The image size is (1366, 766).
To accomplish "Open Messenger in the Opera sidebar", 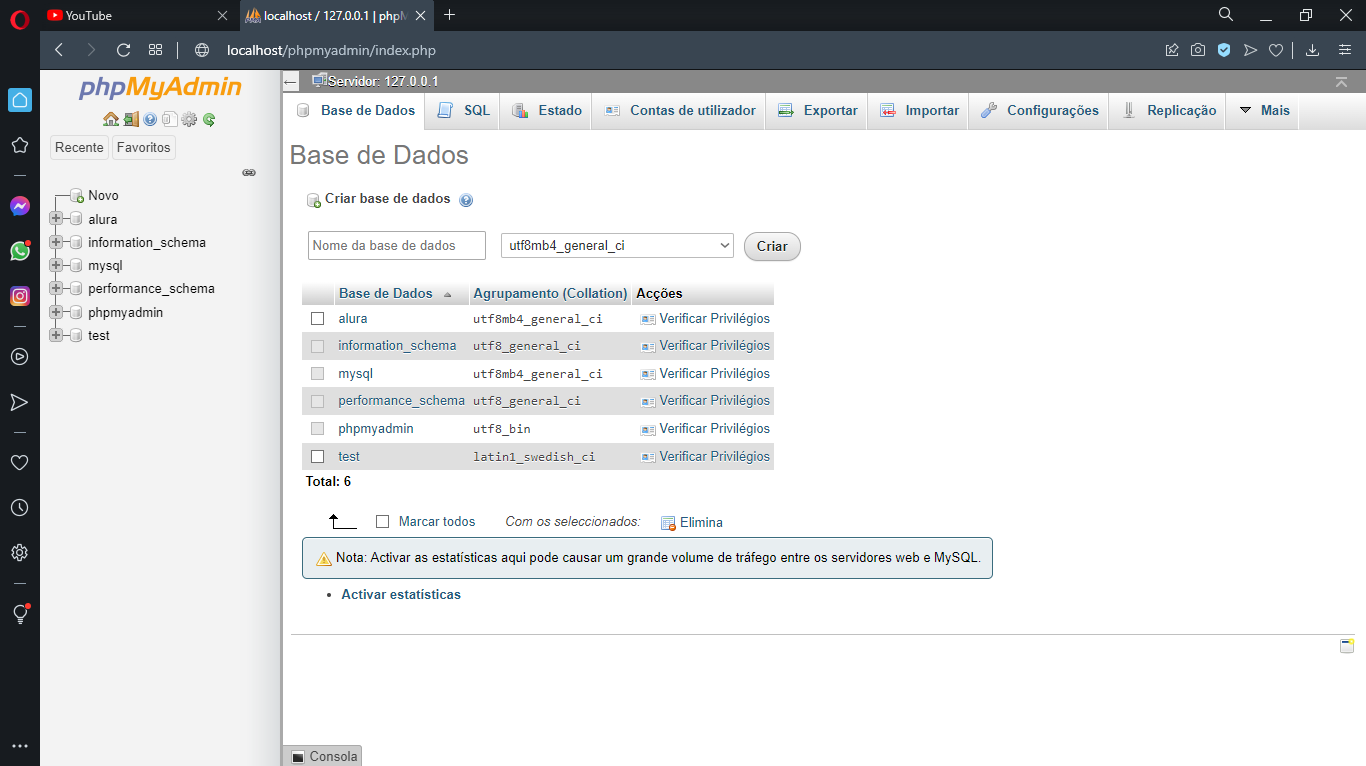I will pyautogui.click(x=20, y=206).
